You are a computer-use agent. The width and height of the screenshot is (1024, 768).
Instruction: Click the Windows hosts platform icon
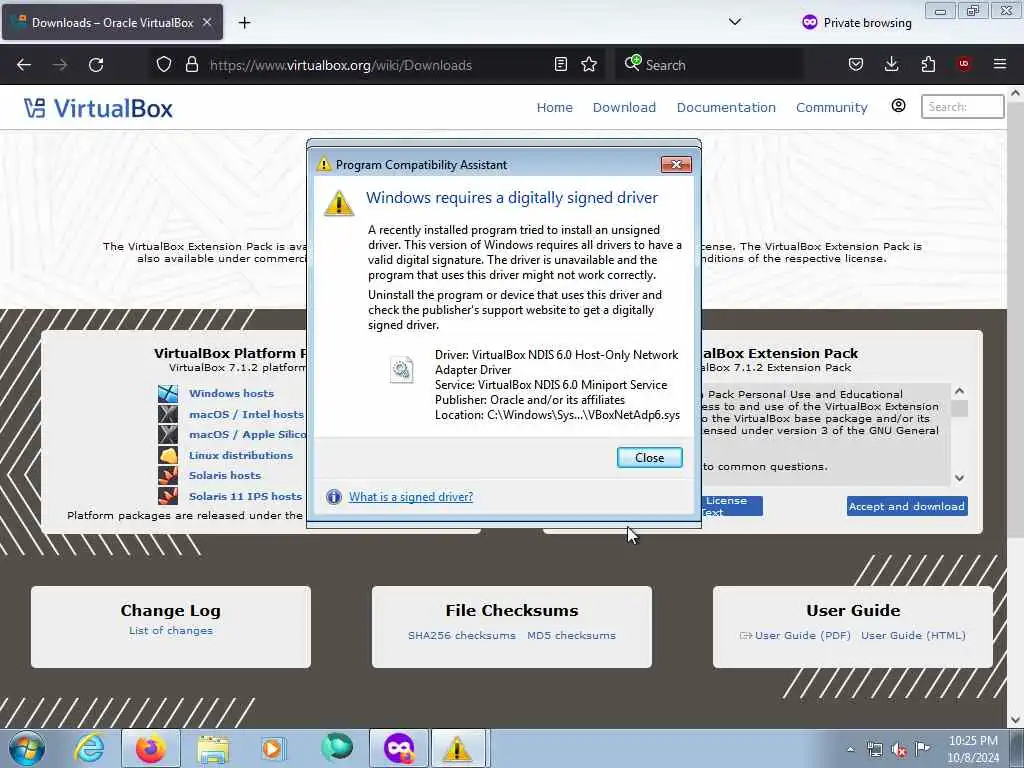click(x=168, y=393)
